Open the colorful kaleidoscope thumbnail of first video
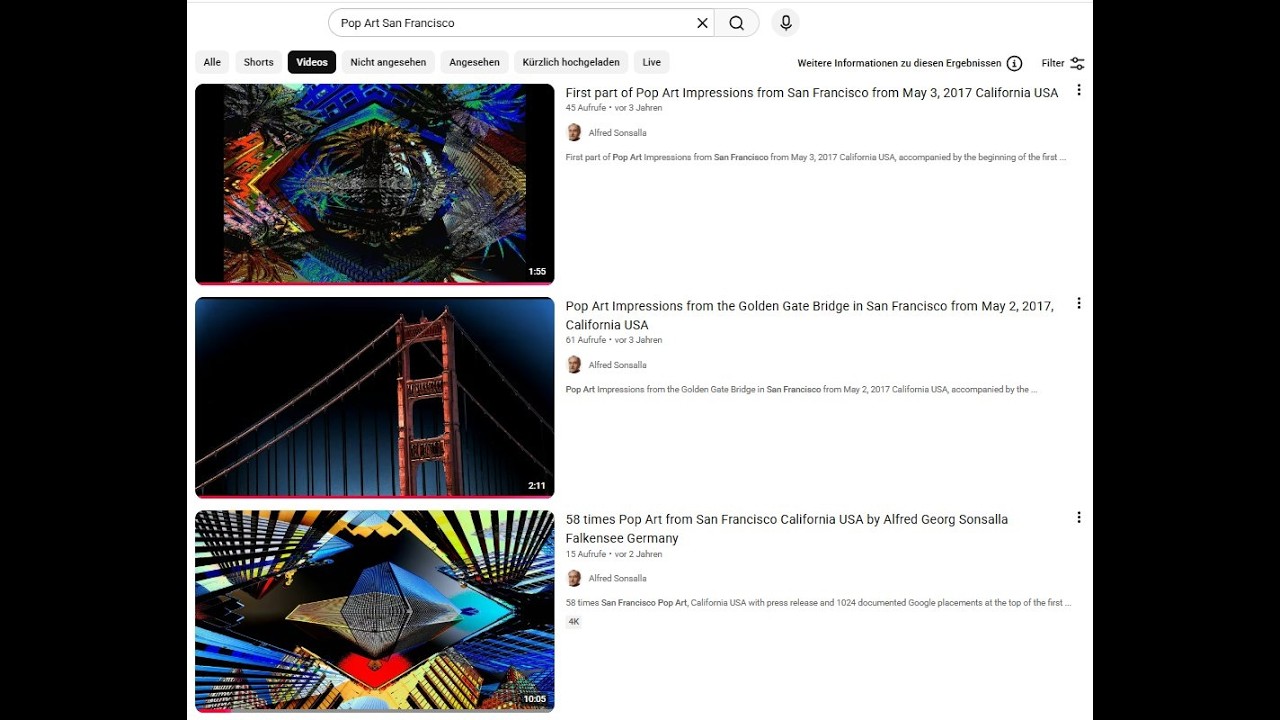The height and width of the screenshot is (720, 1280). point(374,183)
